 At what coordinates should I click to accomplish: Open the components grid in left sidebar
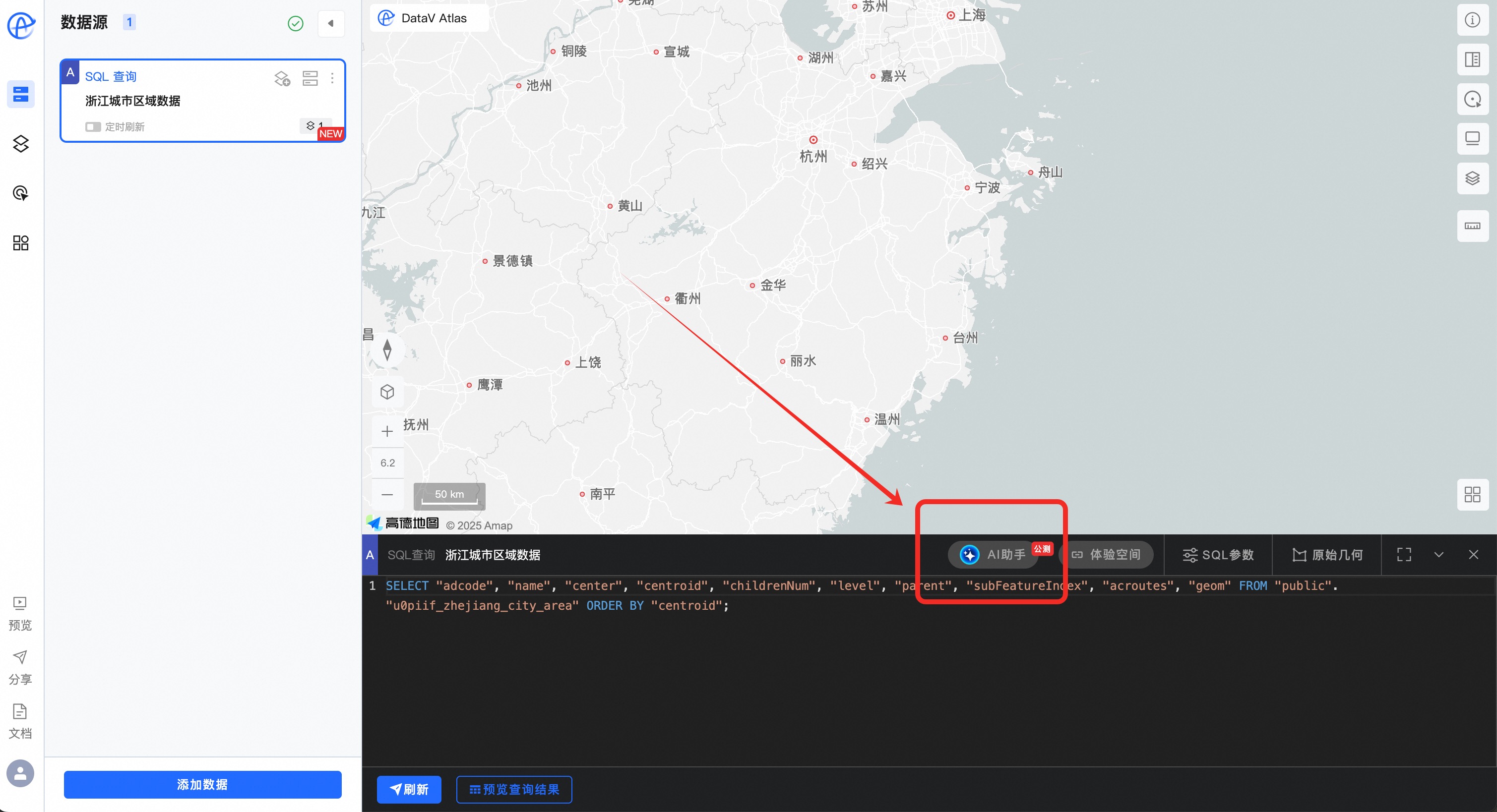[x=21, y=243]
